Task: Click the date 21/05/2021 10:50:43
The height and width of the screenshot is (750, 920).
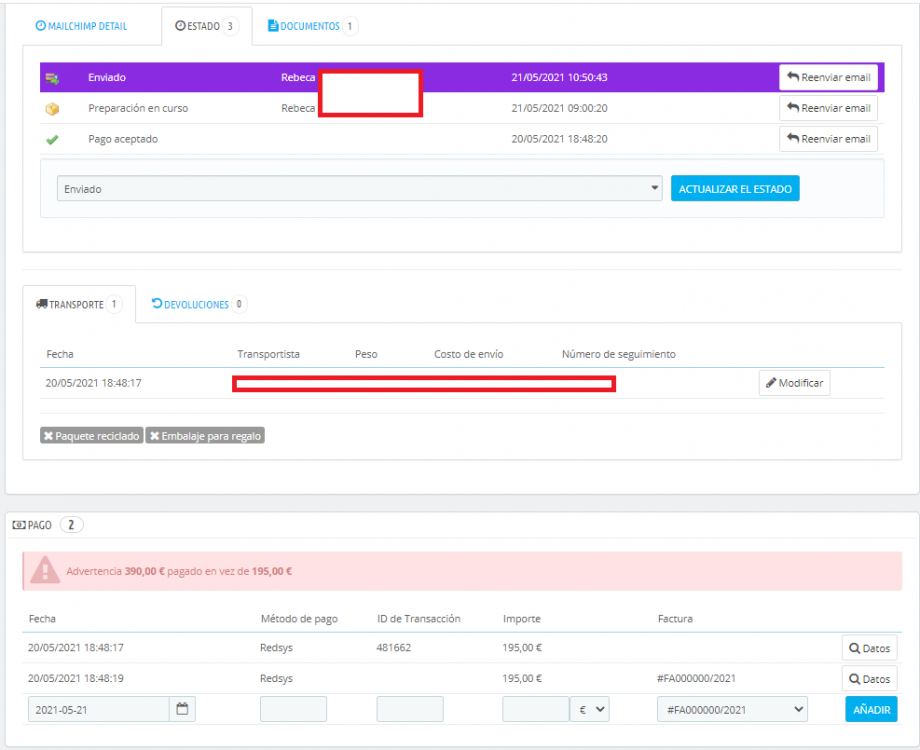Action: pyautogui.click(x=559, y=77)
